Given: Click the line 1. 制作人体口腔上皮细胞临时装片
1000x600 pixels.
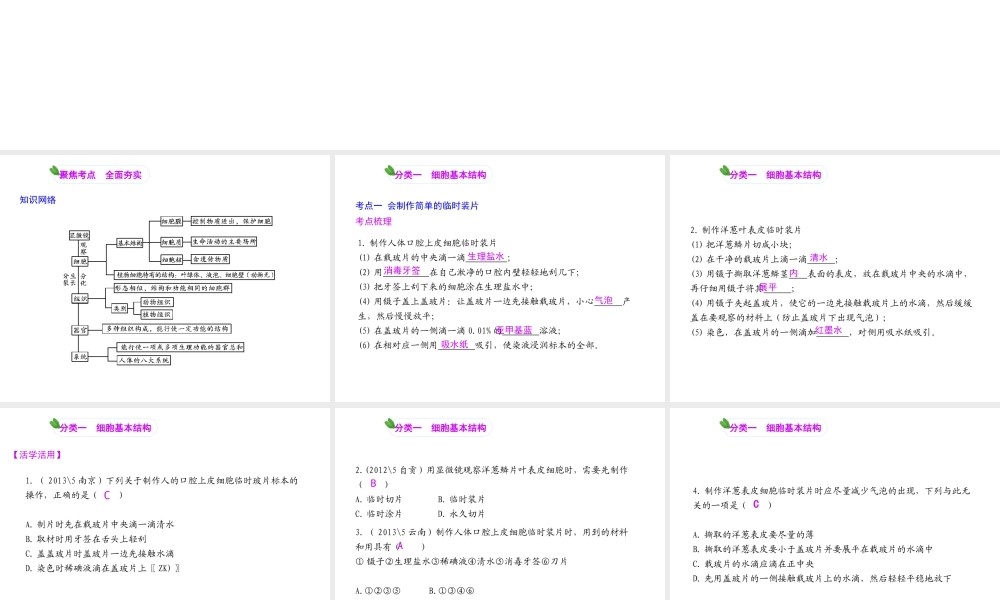Looking at the screenshot, I should [427, 243].
